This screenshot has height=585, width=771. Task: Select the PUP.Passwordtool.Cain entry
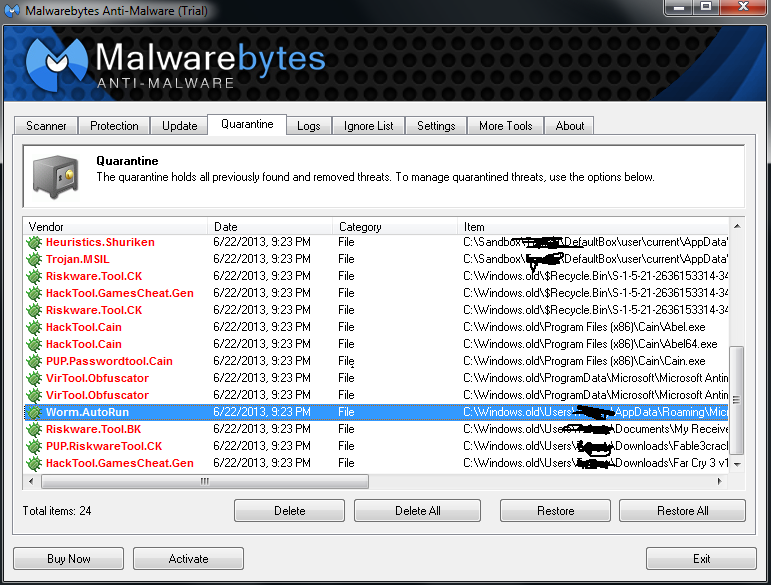pos(377,361)
